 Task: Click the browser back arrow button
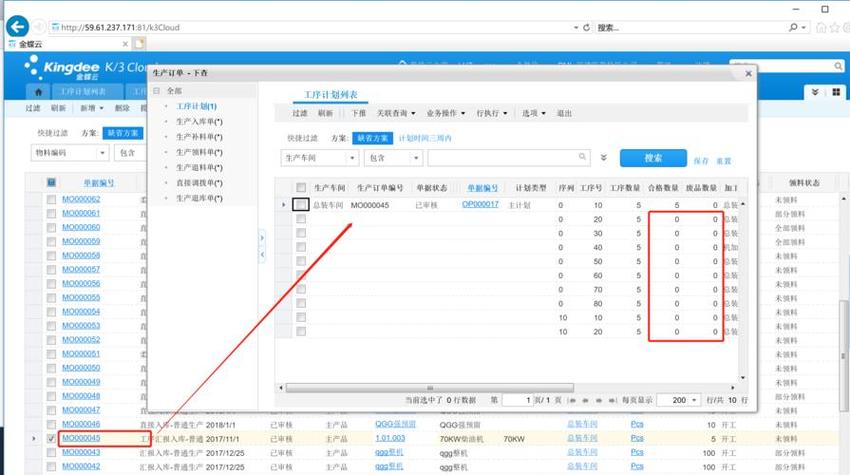click(17, 27)
